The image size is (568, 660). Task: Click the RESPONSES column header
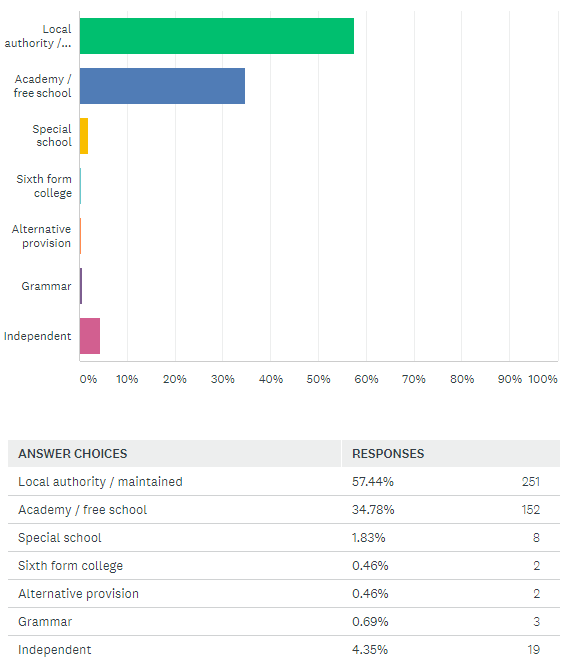pyautogui.click(x=388, y=453)
